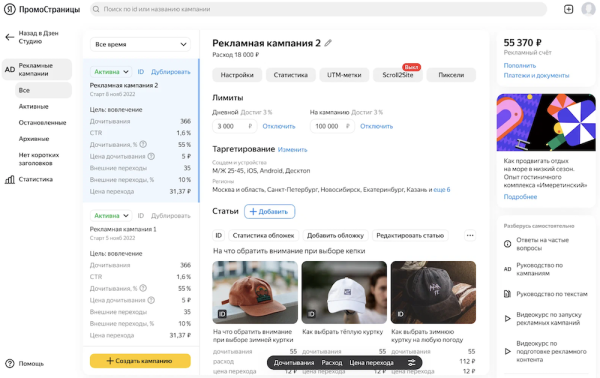Switch to the Пиксели tab
Image resolution: width=600 pixels, height=378 pixels.
tap(451, 75)
